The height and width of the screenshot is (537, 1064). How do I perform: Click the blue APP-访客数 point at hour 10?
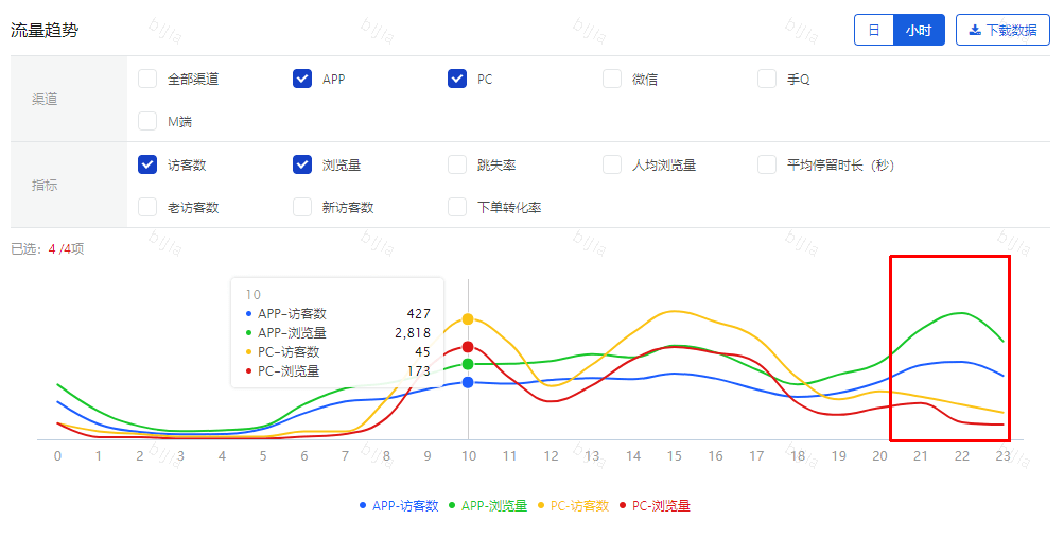(x=468, y=382)
